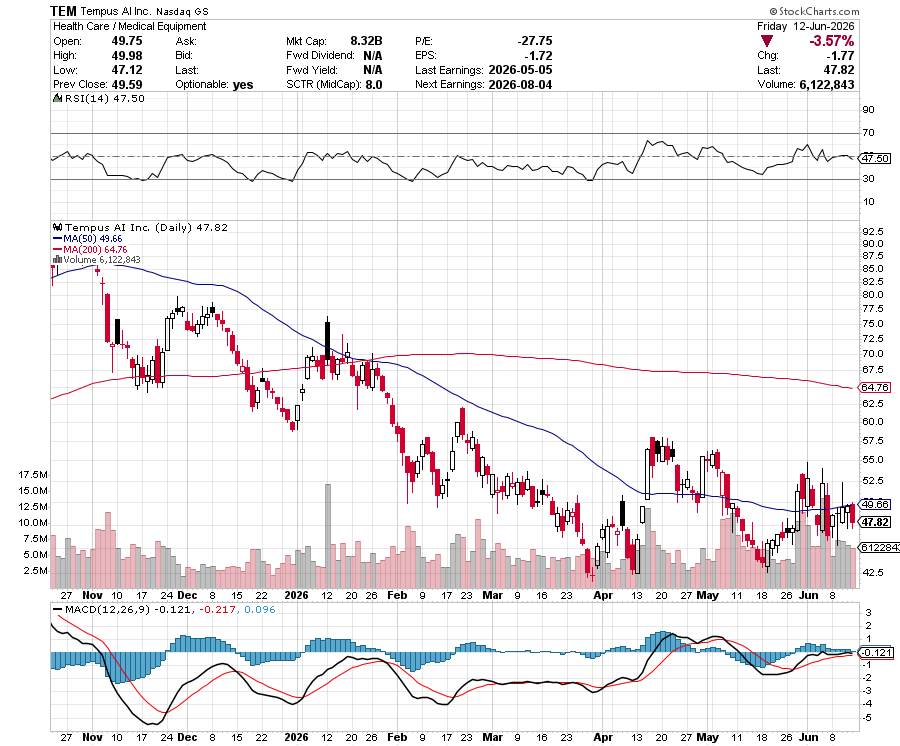Click the last price tag 47.82
900x746 pixels.
[875, 522]
